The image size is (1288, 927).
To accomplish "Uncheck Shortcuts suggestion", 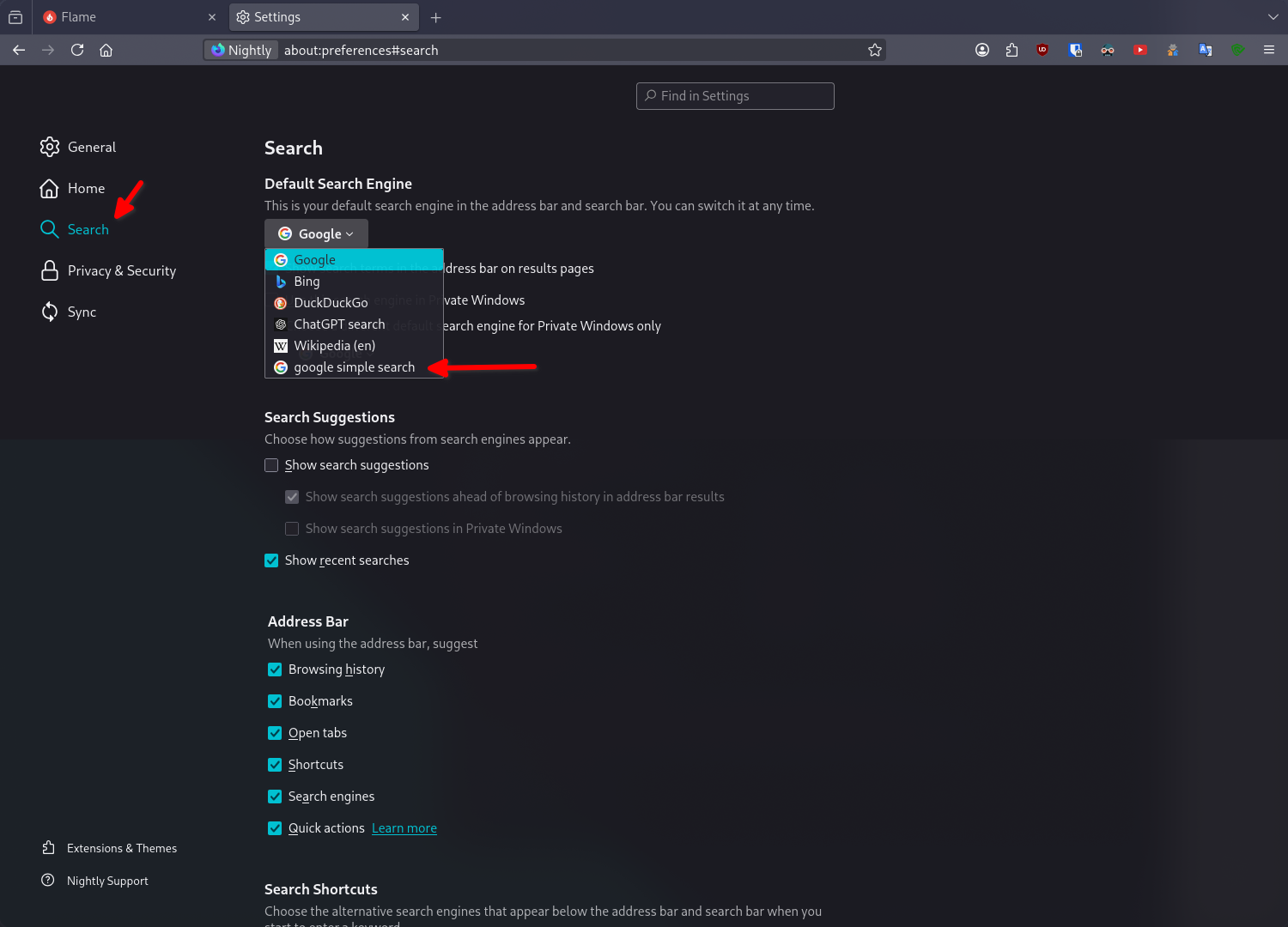I will (275, 765).
